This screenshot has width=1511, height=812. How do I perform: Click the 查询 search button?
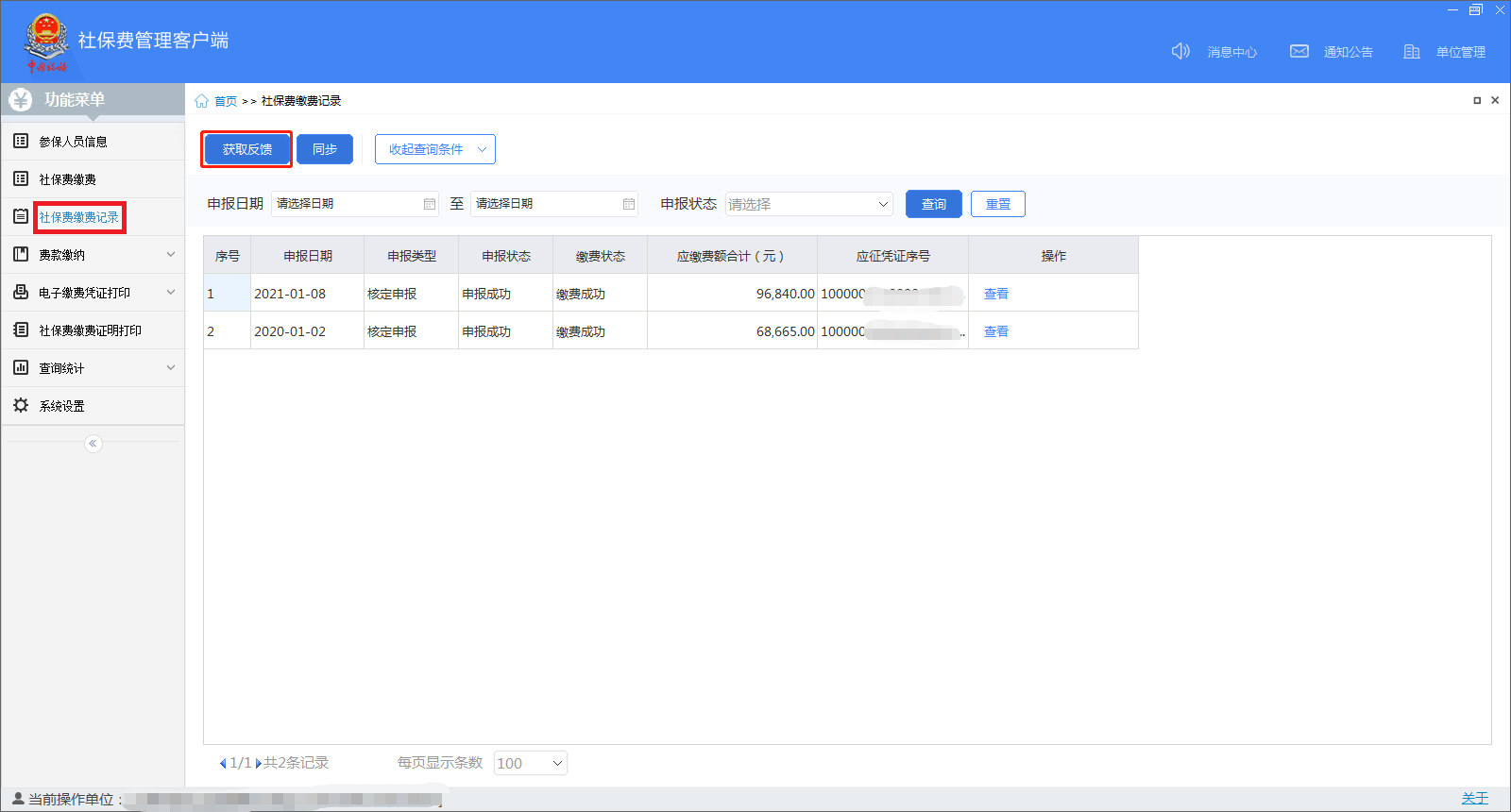[x=933, y=204]
